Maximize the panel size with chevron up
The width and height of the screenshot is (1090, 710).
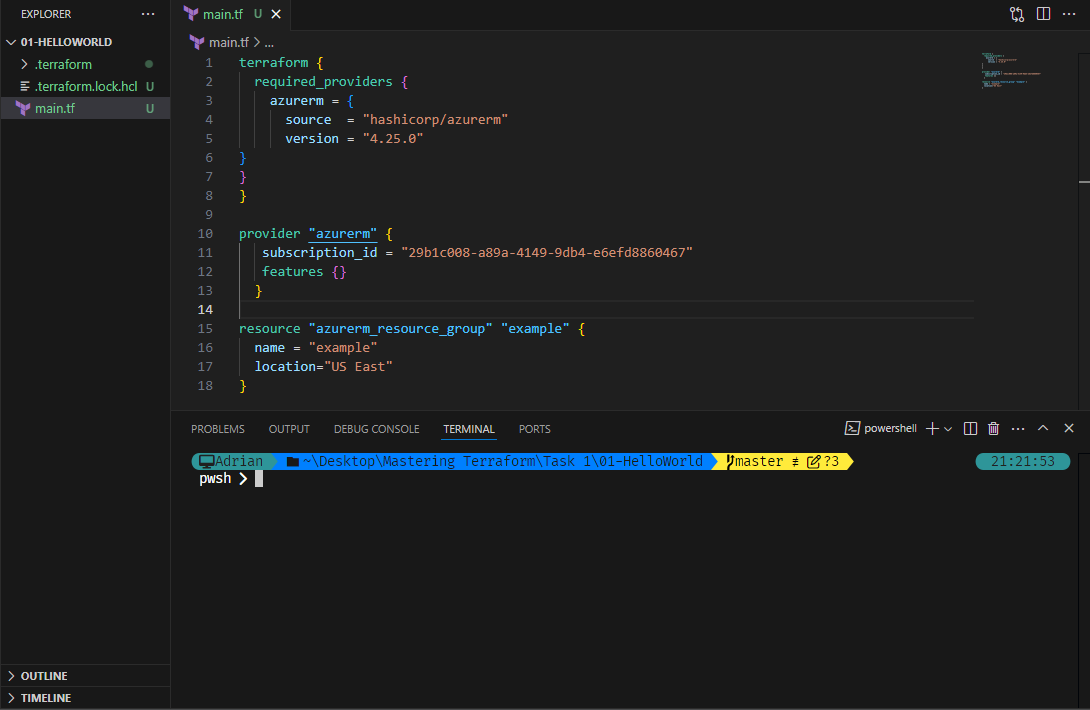pos(1043,428)
